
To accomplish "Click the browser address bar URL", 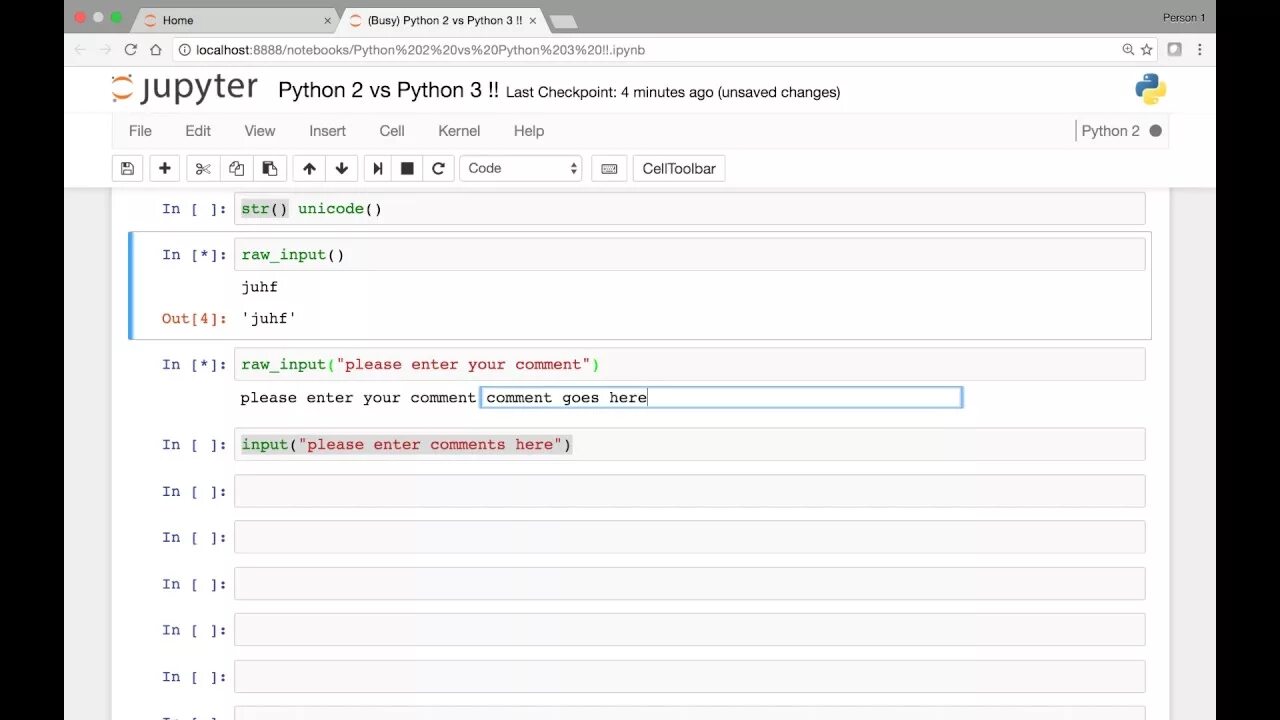I will (x=420, y=49).
